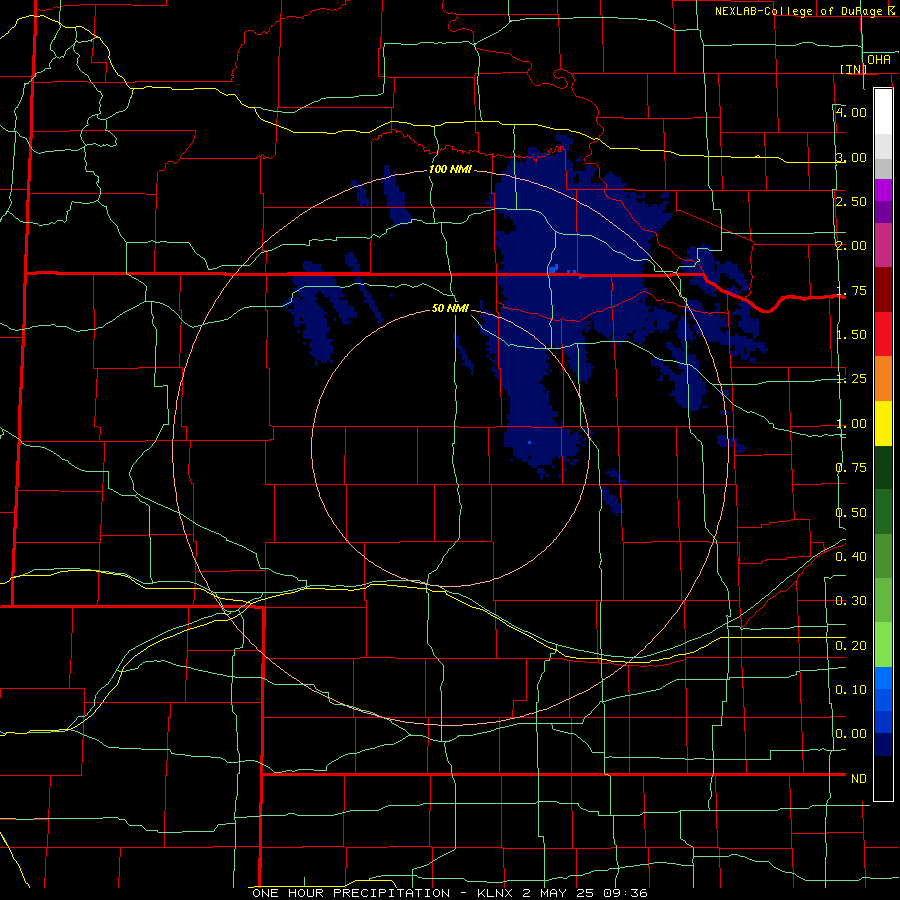Pick the yellow swatch beside 1.00

point(883,423)
